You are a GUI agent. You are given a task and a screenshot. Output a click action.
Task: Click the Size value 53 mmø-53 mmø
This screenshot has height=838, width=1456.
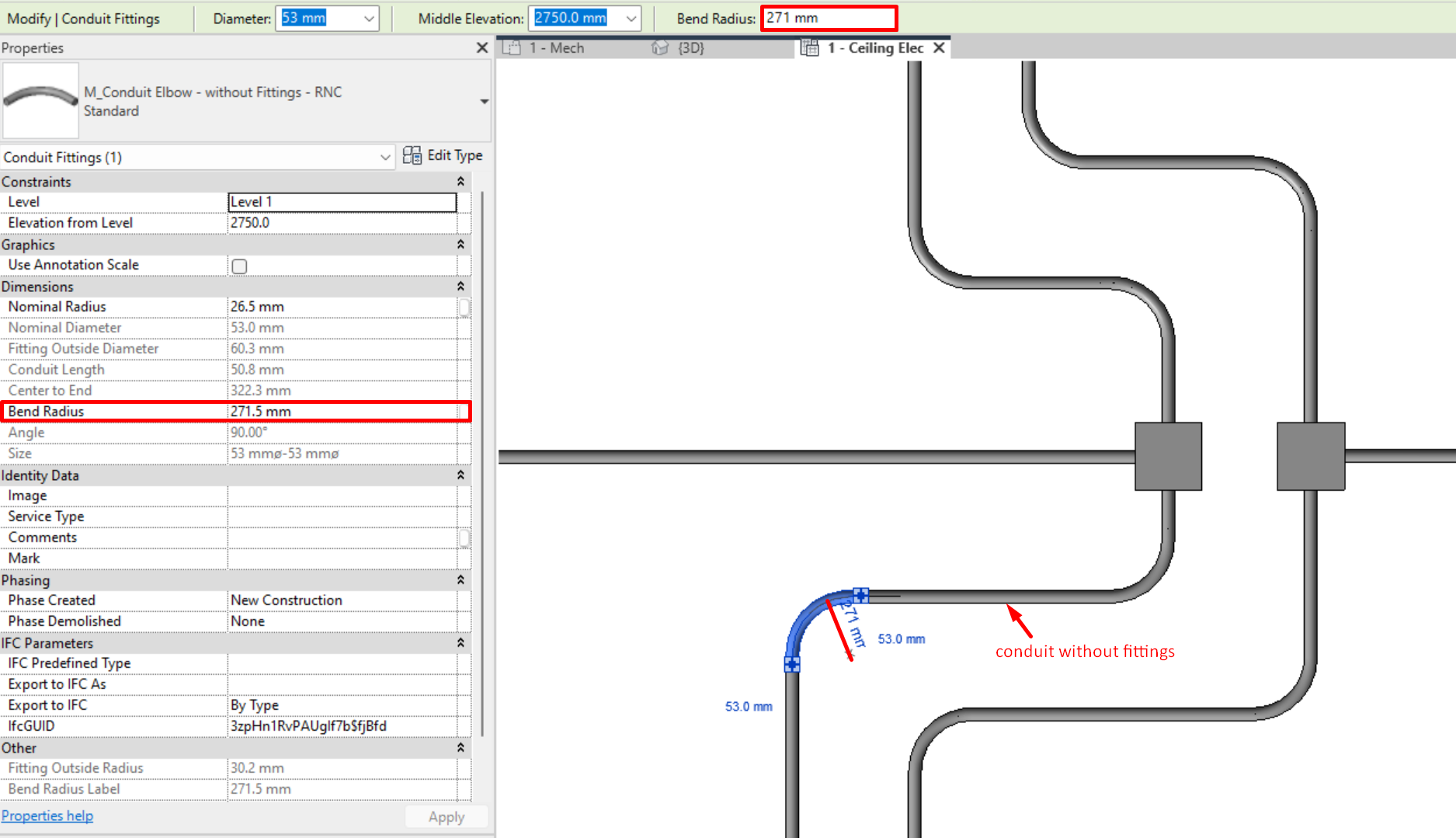click(x=342, y=454)
